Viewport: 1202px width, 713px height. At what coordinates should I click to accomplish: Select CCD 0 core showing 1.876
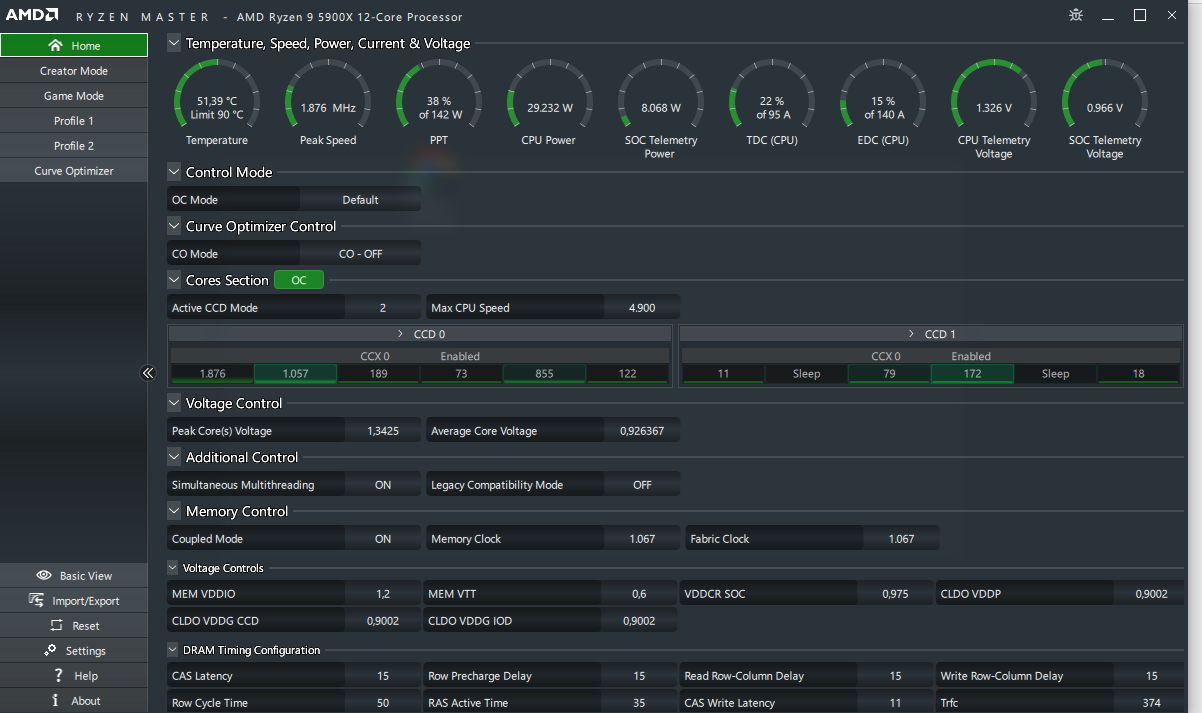212,374
